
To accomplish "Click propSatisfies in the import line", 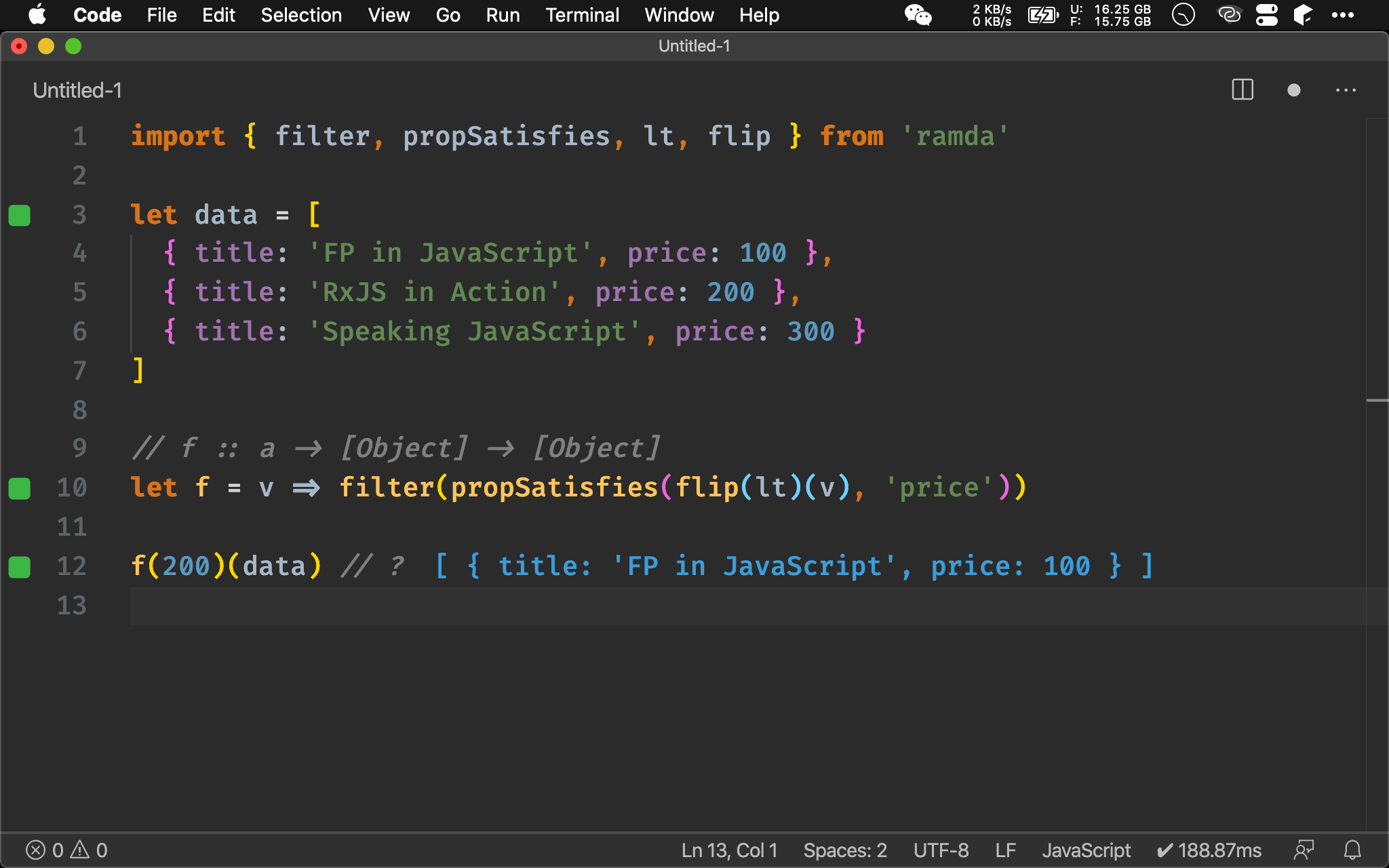I will tap(507, 136).
